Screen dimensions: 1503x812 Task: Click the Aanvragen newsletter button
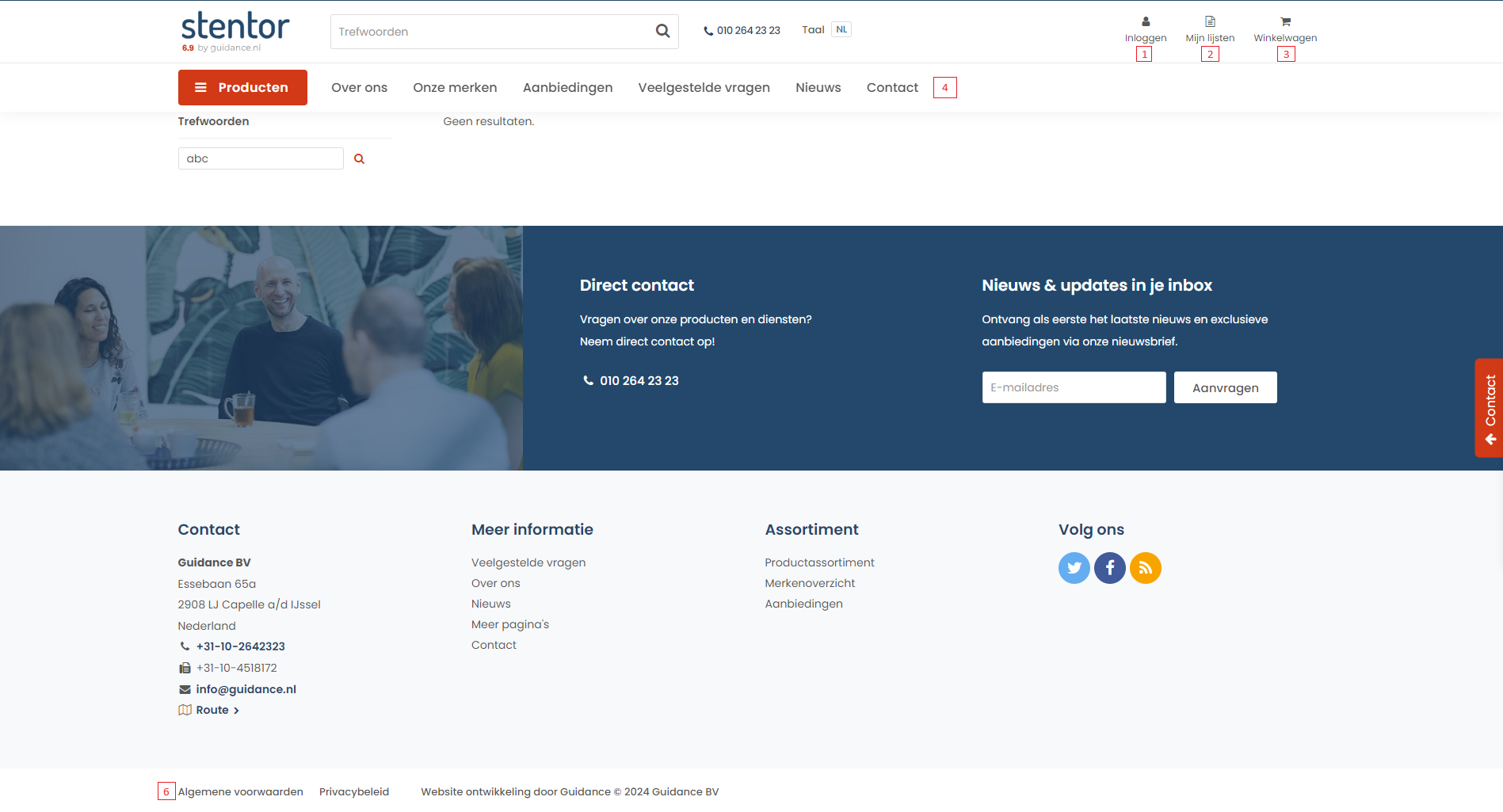pos(1226,387)
